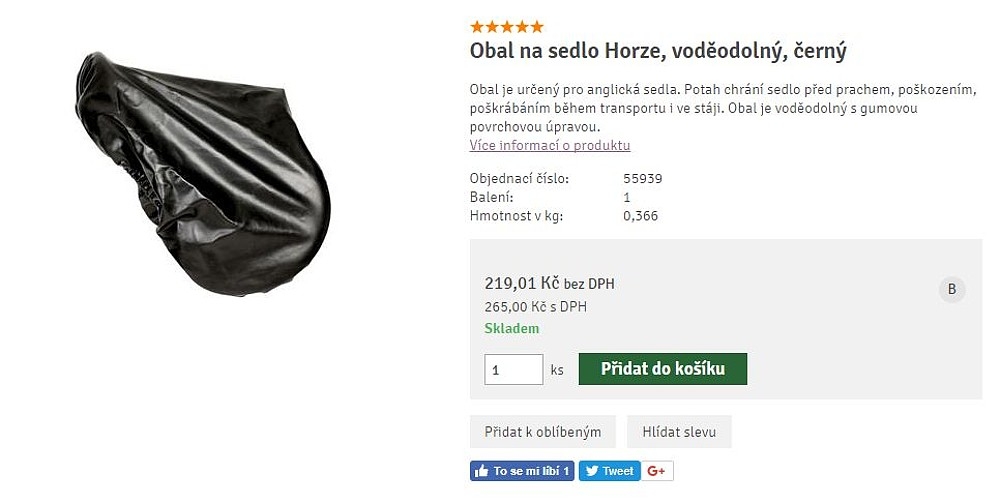The width and height of the screenshot is (1000, 504).
Task: Click the Tweet button label
Action: [618, 471]
